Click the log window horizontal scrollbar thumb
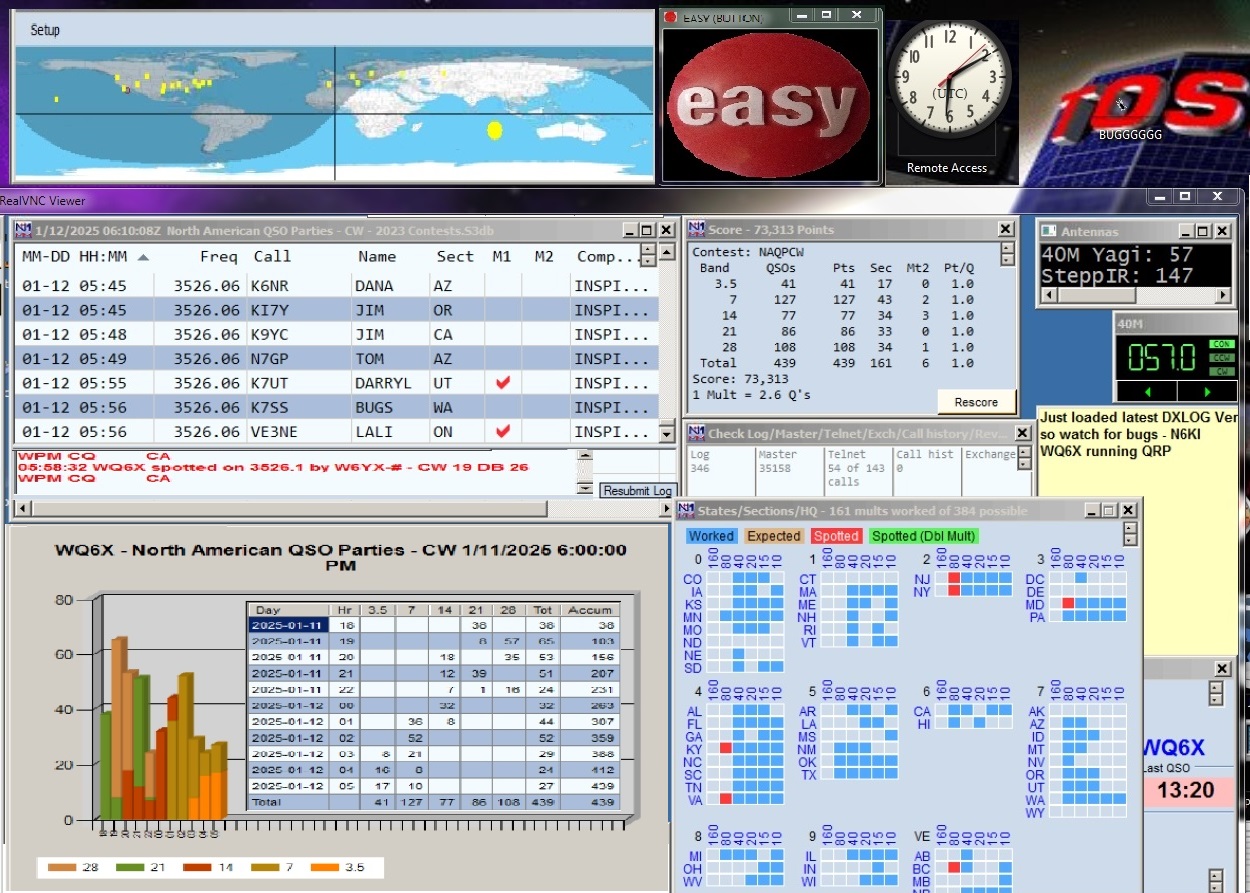This screenshot has height=893, width=1250. click(288, 508)
